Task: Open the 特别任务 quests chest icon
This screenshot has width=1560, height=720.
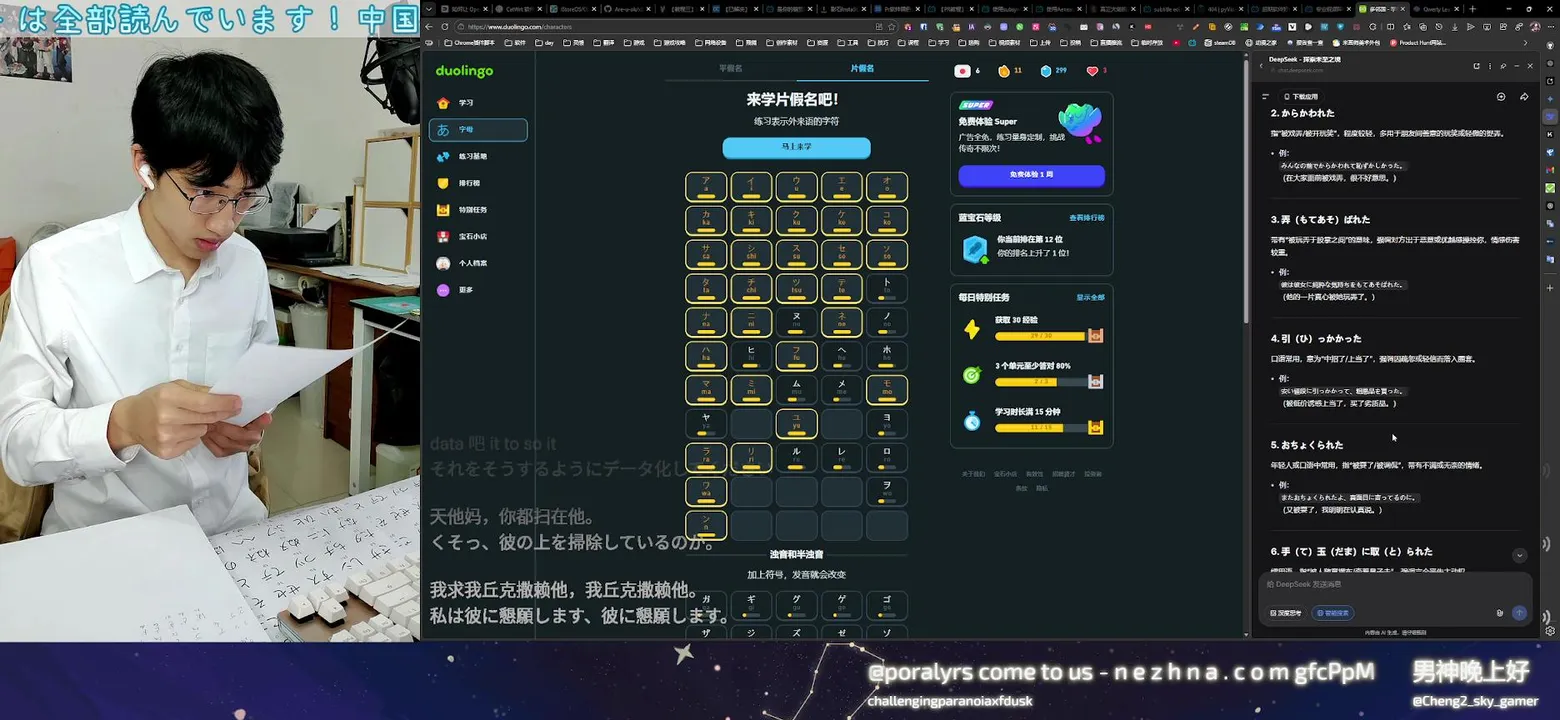Action: 443,210
